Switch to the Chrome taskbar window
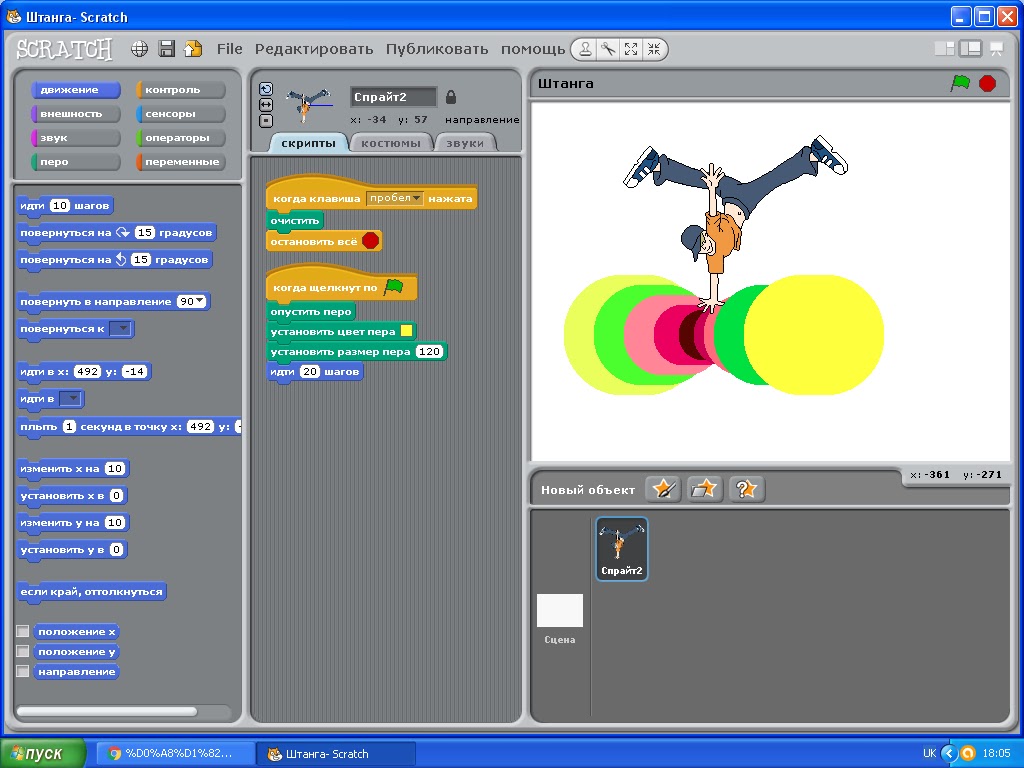Screen dimensions: 1024x768 click(175, 754)
